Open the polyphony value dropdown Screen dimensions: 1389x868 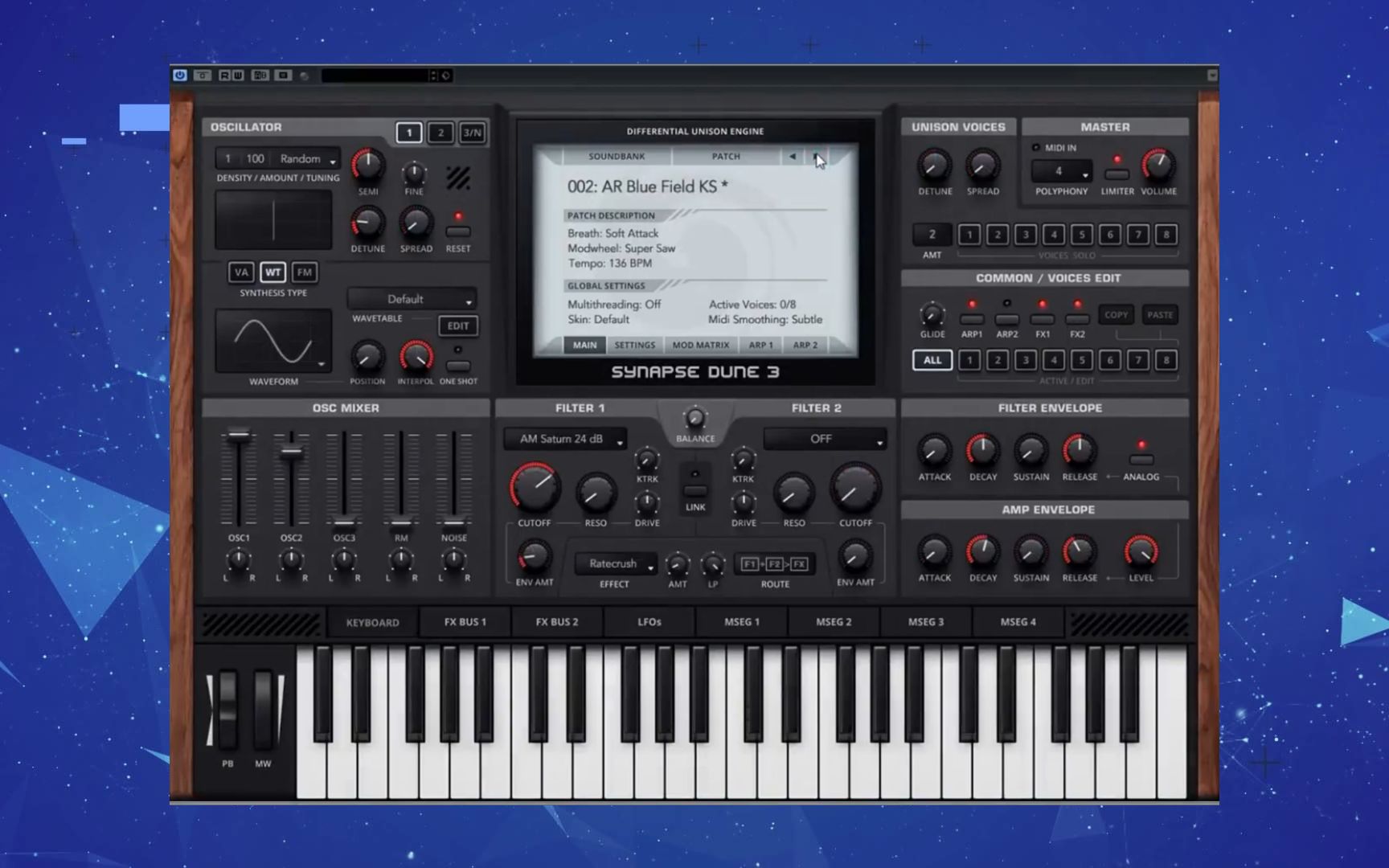coord(1061,171)
